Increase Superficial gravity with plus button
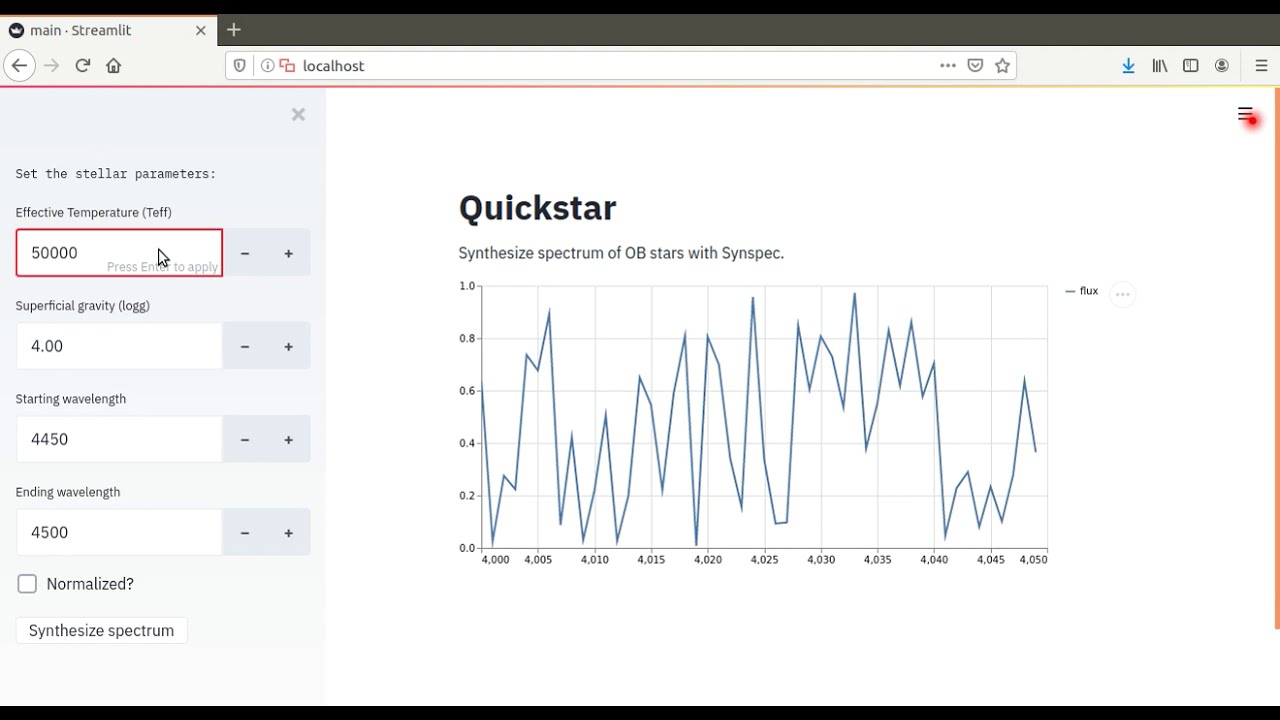1280x720 pixels. click(x=289, y=346)
